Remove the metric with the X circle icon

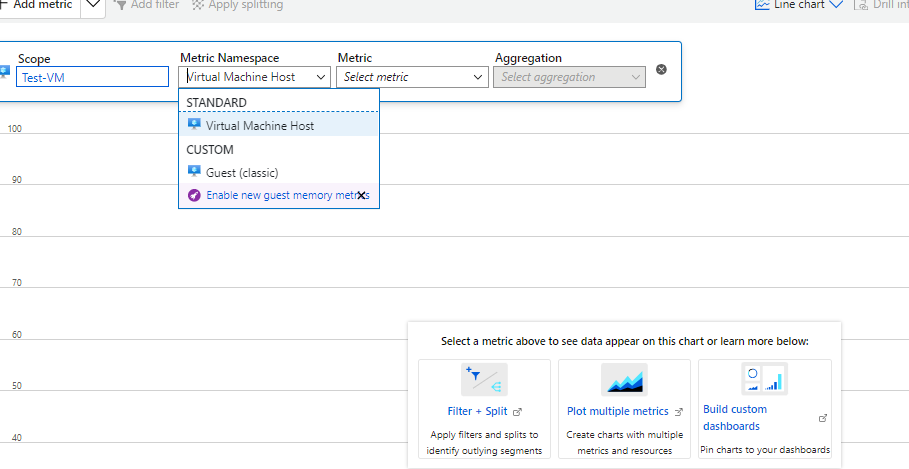[x=661, y=70]
